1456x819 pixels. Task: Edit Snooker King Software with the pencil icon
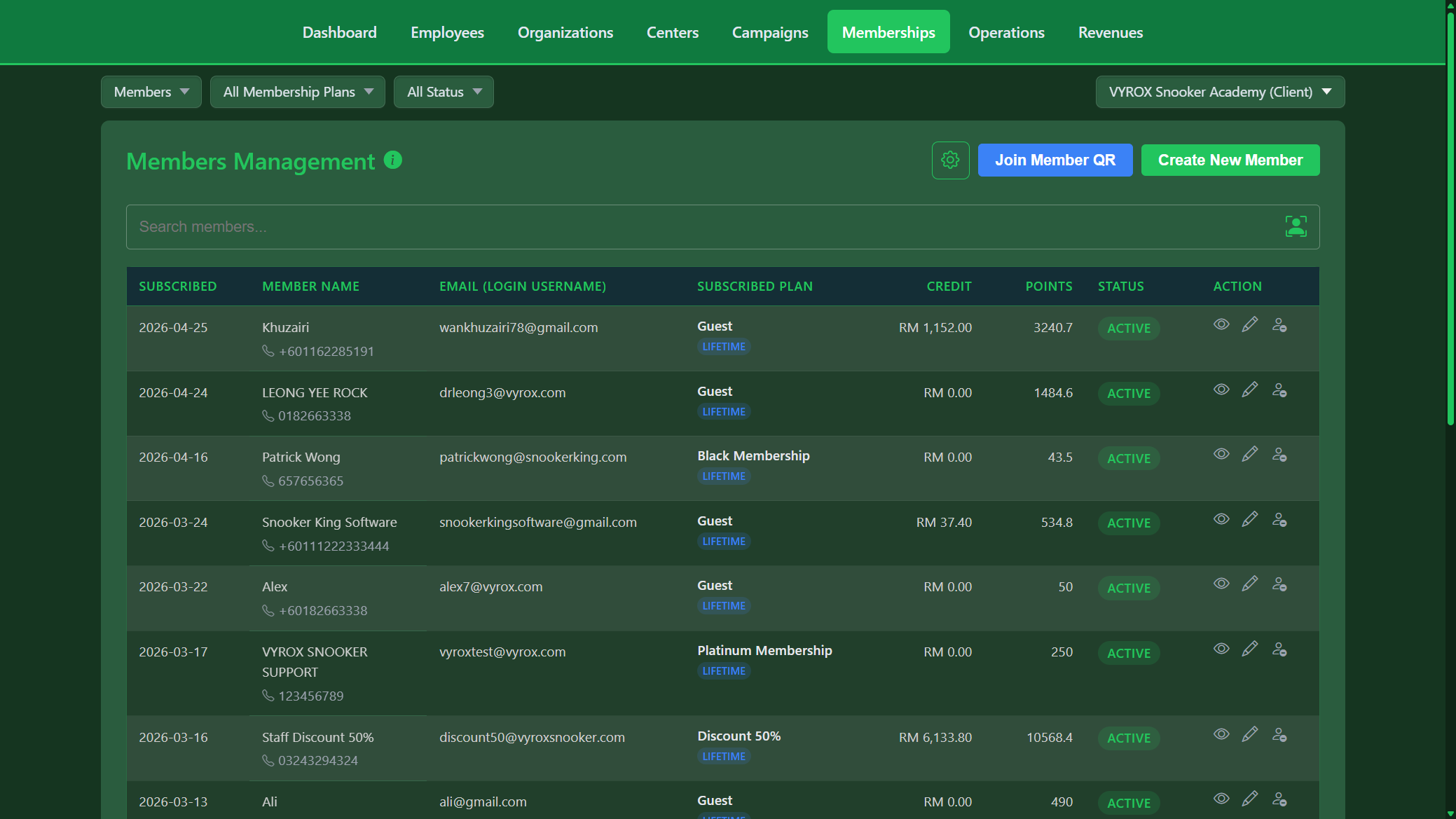[x=1250, y=519]
